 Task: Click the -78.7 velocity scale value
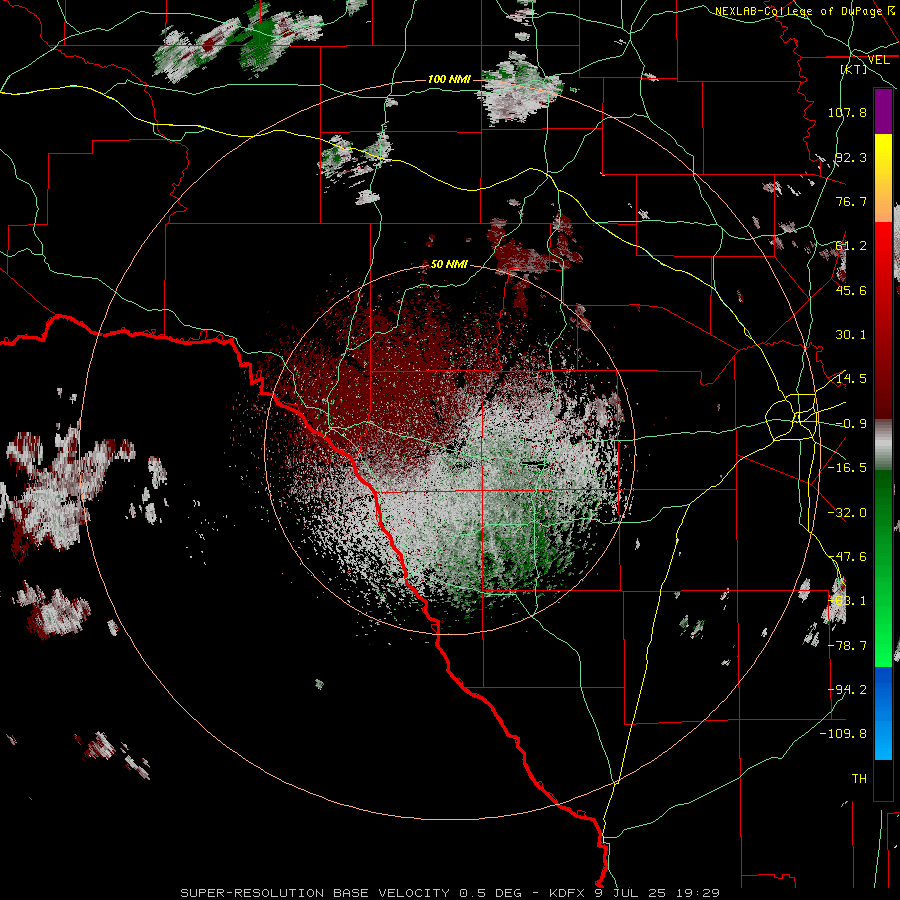click(847, 646)
